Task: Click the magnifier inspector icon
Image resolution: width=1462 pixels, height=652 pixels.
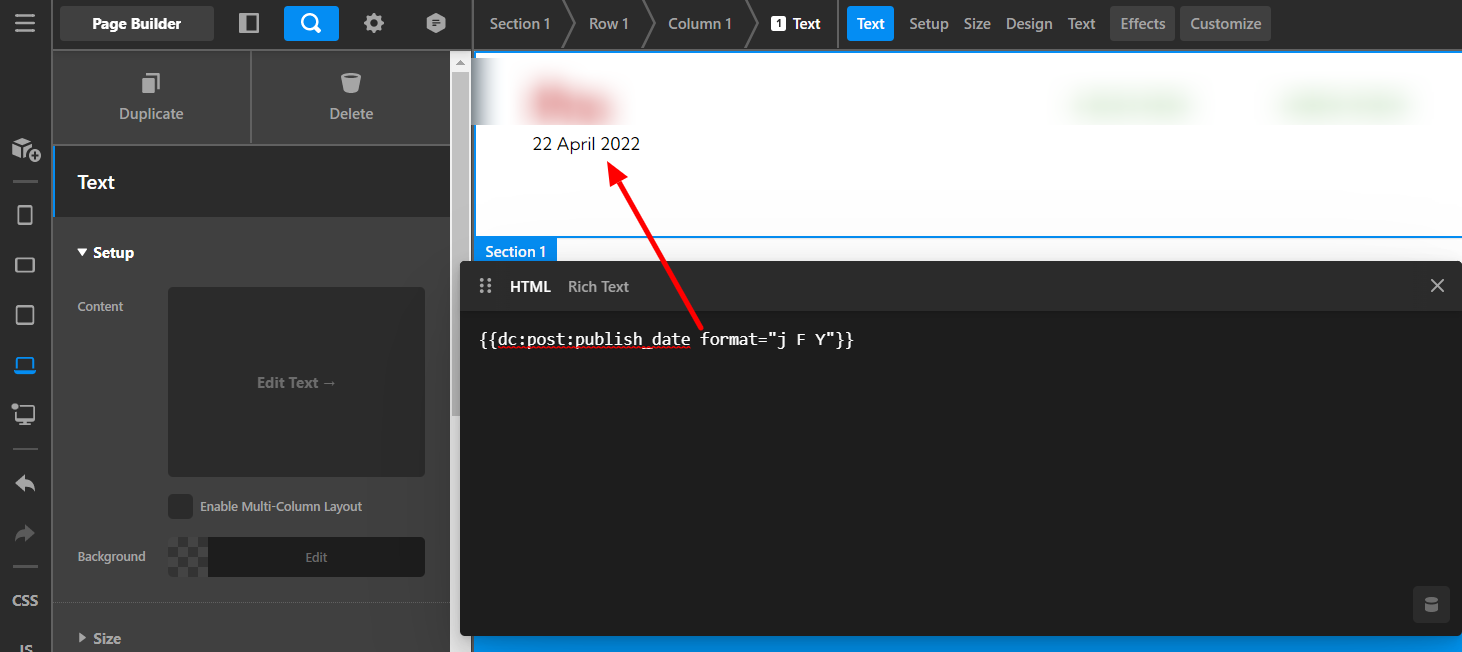Action: pyautogui.click(x=311, y=23)
